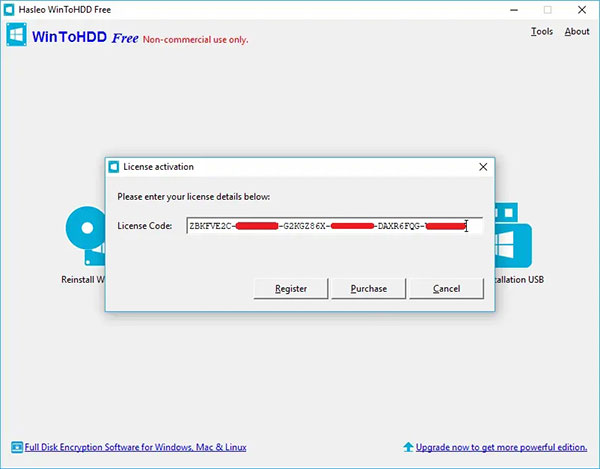Click the Purchase button
Screen dimensions: 600x469
pos(368,289)
